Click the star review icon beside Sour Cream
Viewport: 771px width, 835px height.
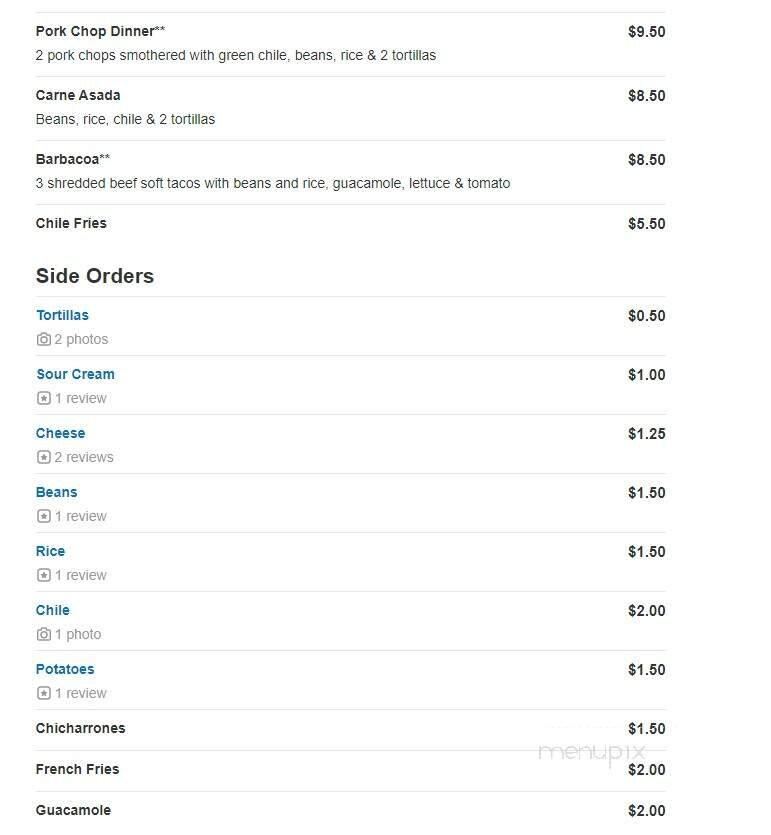(x=43, y=398)
